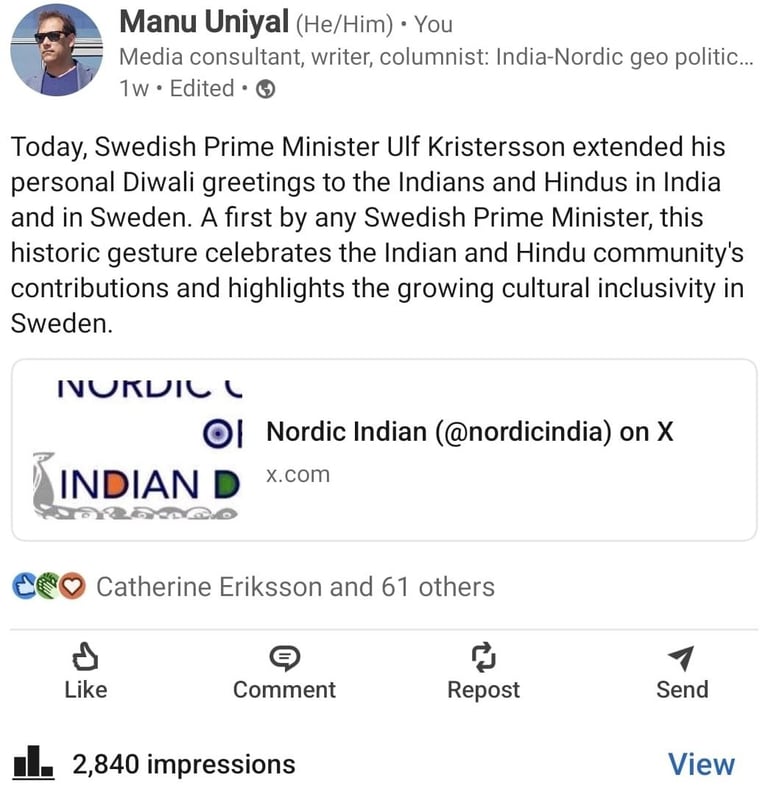Tap the impressions bar chart icon
This screenshot has width=768, height=805.
(x=33, y=764)
